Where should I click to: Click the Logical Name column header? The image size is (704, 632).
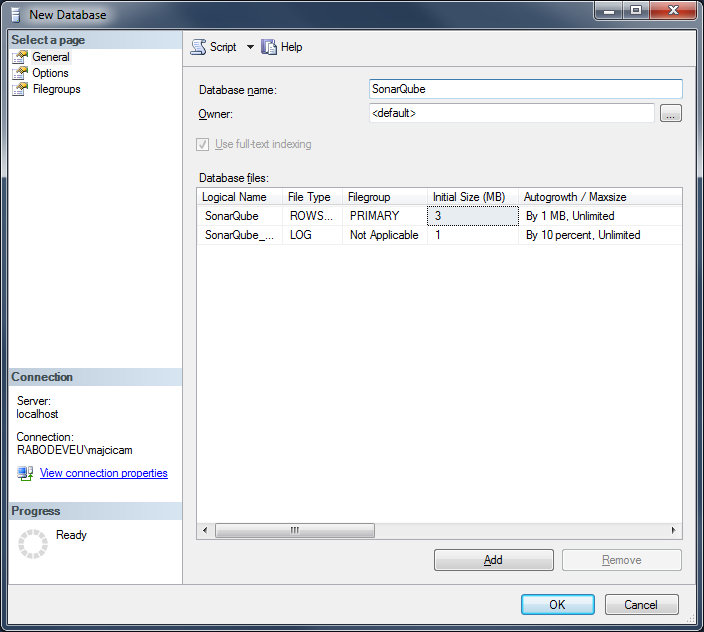coord(239,197)
